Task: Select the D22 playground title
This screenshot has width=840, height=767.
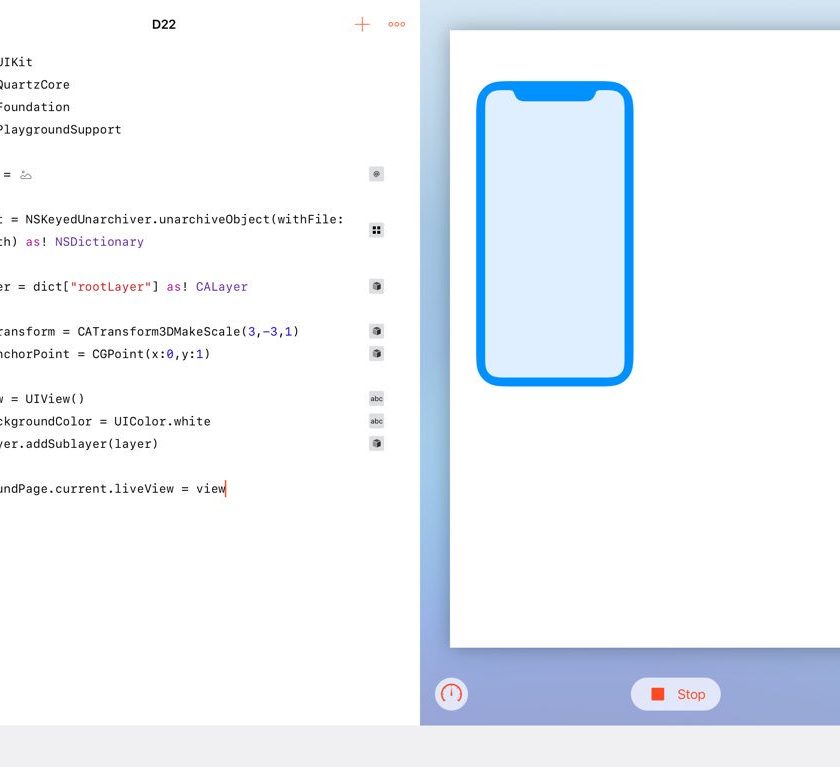Action: click(164, 24)
